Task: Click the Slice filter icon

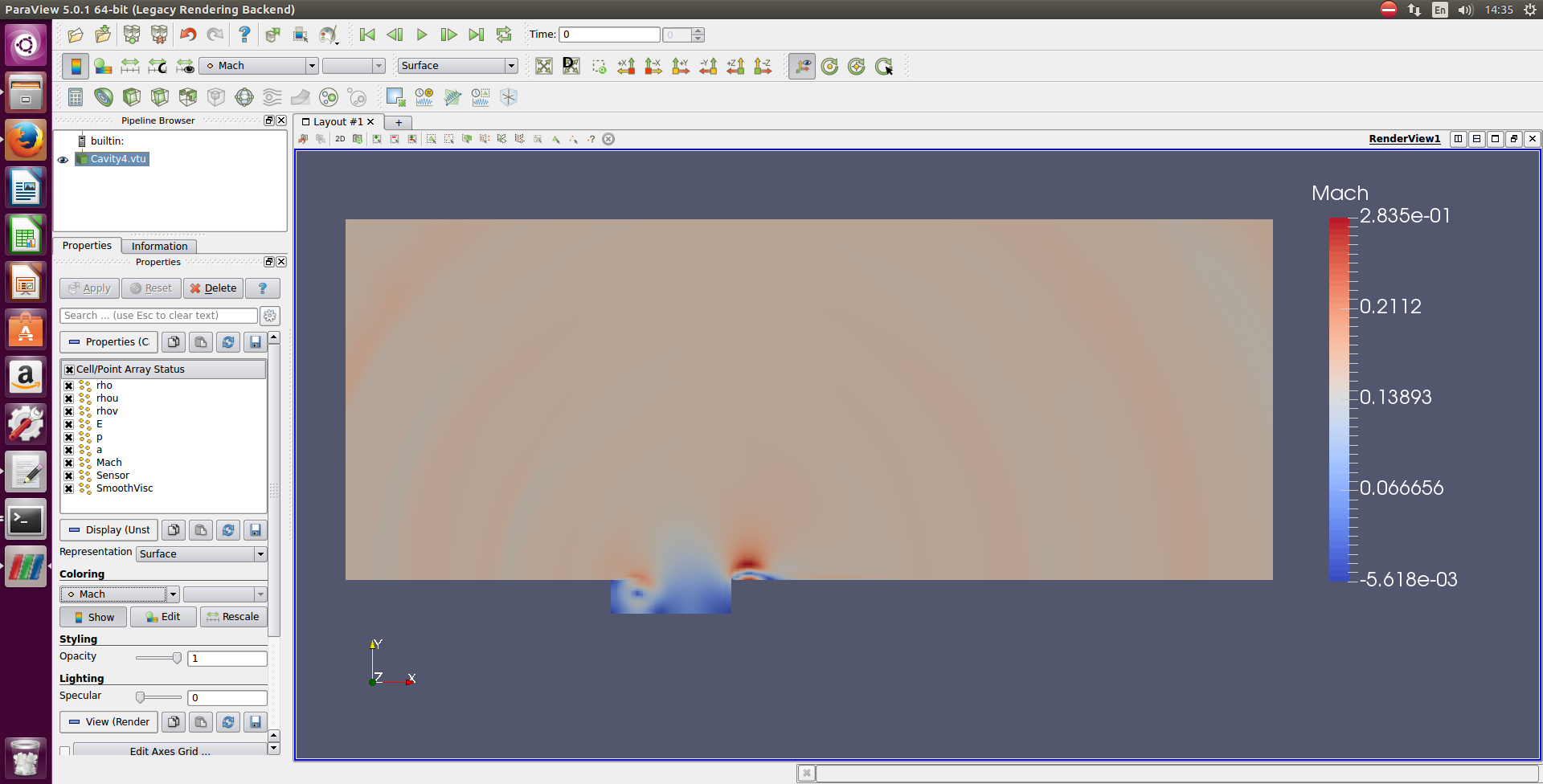Action: pos(160,97)
